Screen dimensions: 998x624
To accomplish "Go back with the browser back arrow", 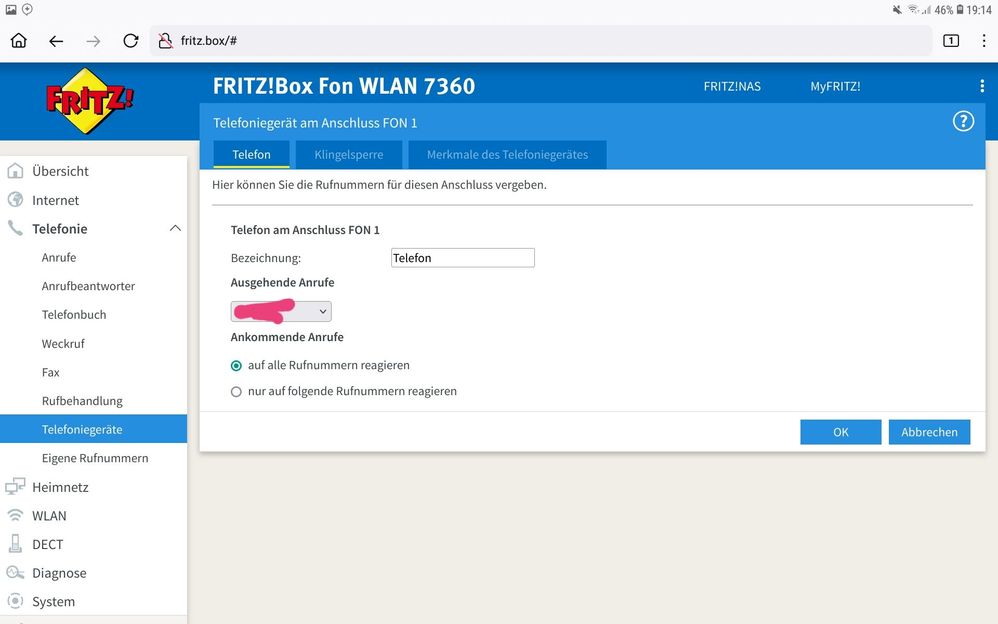I will coord(56,41).
